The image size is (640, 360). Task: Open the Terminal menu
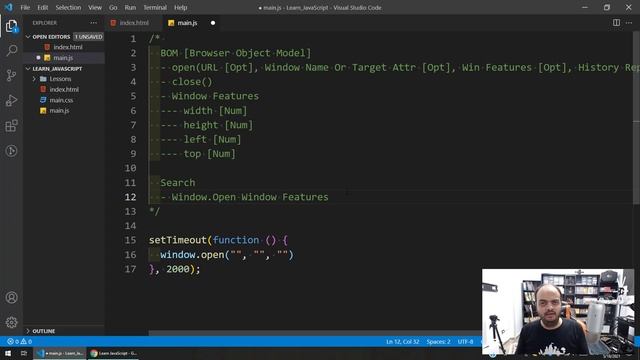pyautogui.click(x=155, y=7)
